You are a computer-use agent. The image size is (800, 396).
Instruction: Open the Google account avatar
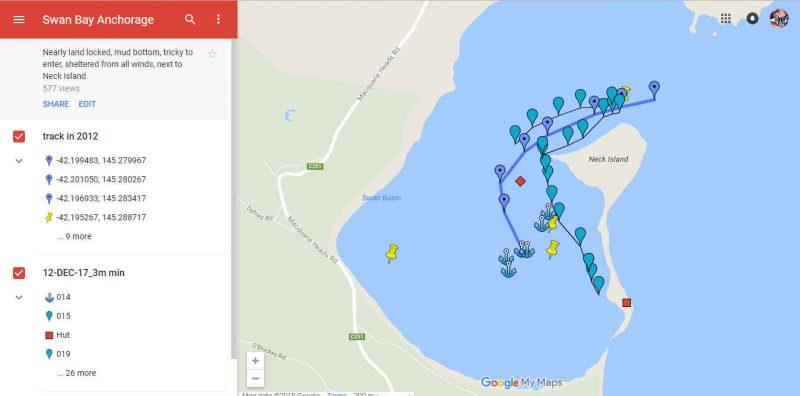click(779, 18)
